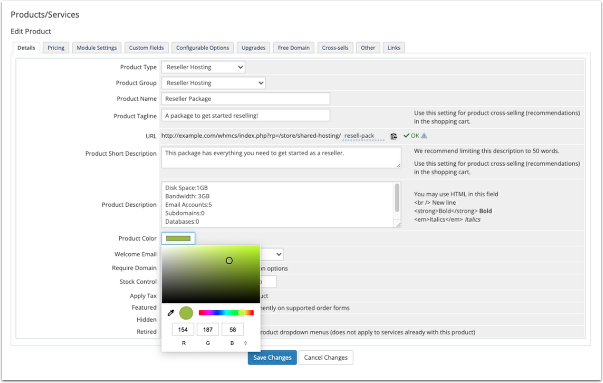Adjust the hue slider in color picker
Viewport: 603px width, 383px height.
[226, 313]
